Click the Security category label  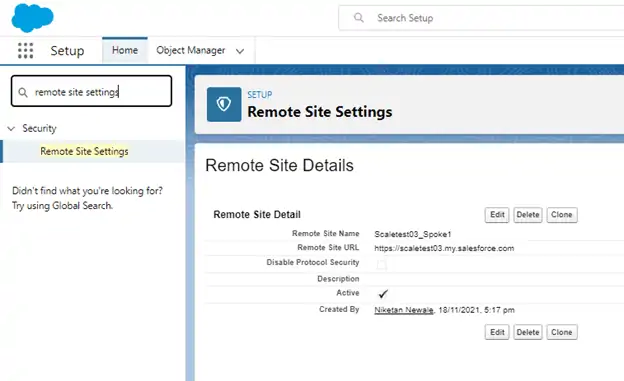tap(39, 128)
